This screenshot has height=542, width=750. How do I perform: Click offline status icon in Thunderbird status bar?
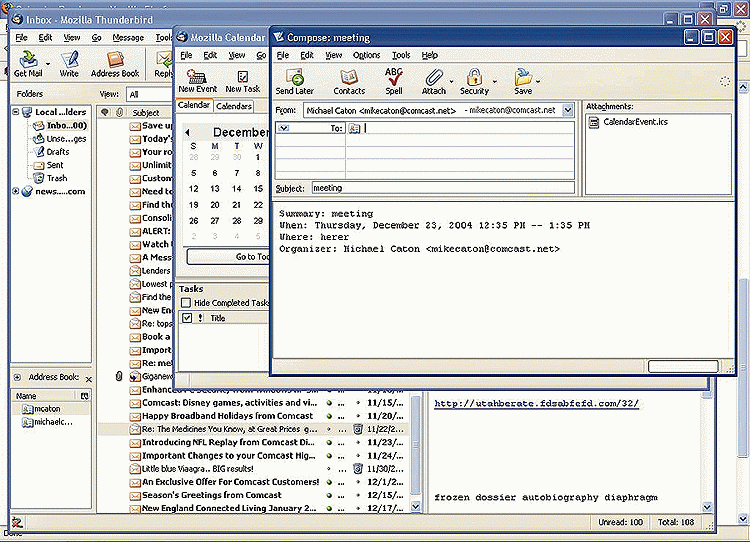[x=17, y=522]
